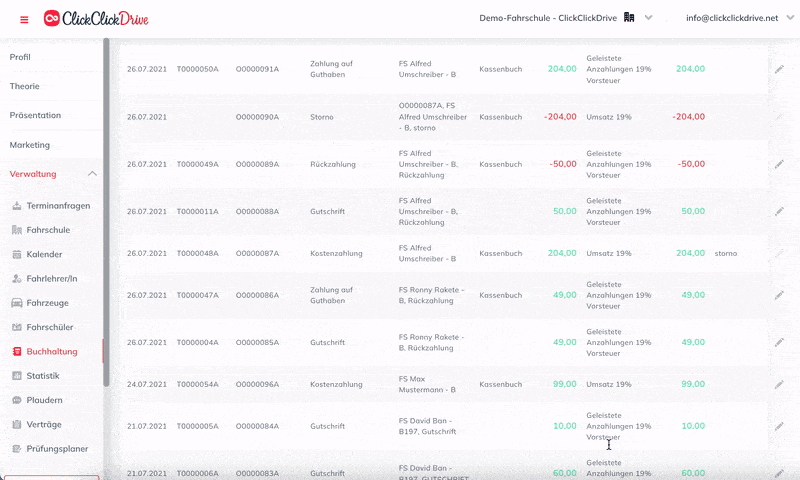Click transaction number T0000011A
Image resolution: width=800 pixels, height=480 pixels.
(197, 211)
